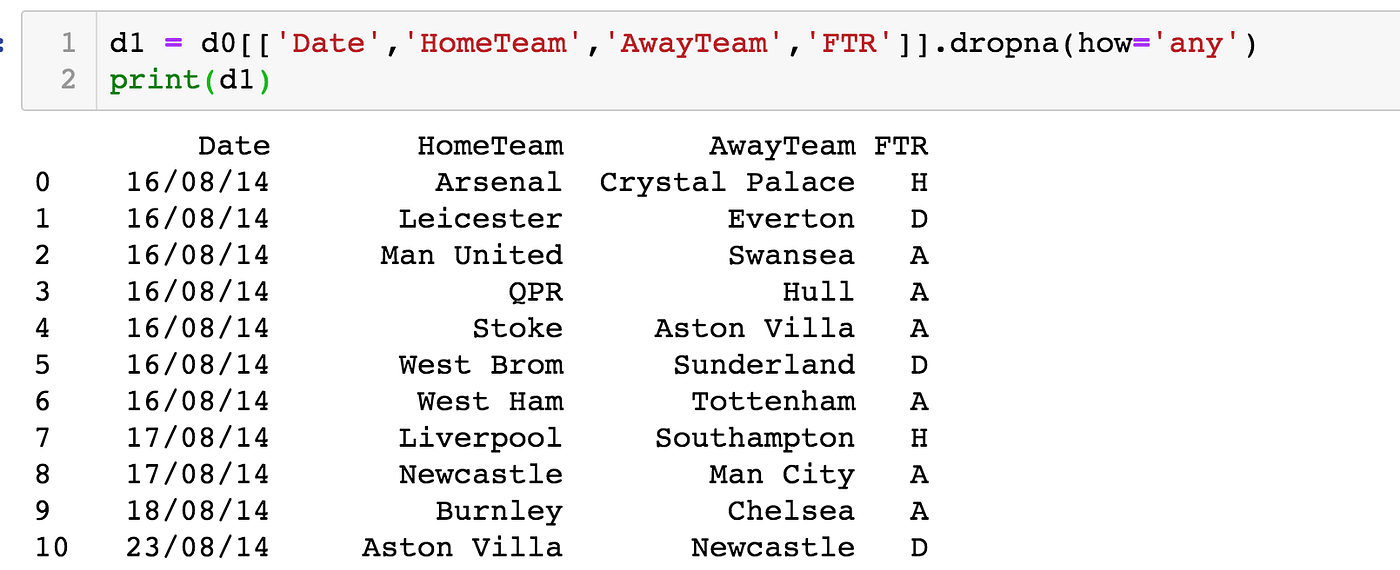
Task: Click the HomeTeam column header in output
Action: click(x=490, y=146)
